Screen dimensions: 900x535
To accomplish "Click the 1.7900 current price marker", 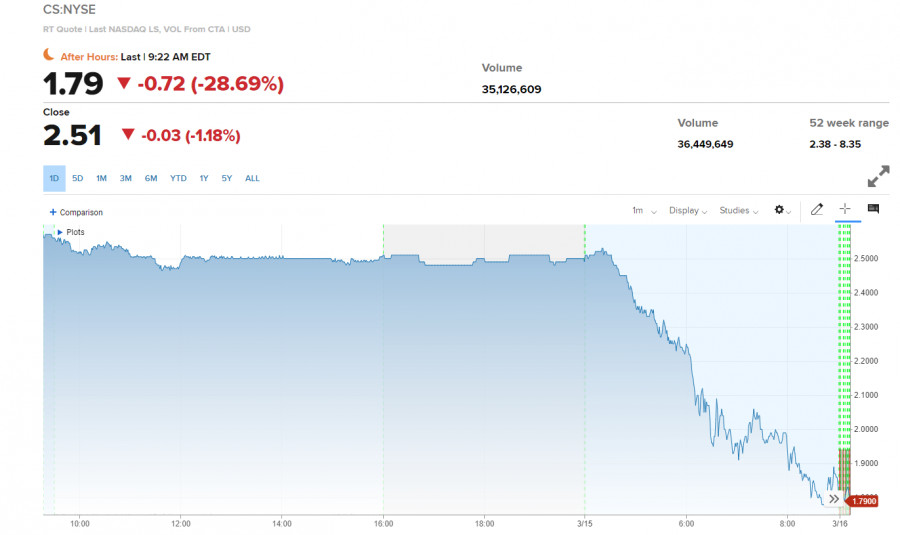I will click(862, 501).
